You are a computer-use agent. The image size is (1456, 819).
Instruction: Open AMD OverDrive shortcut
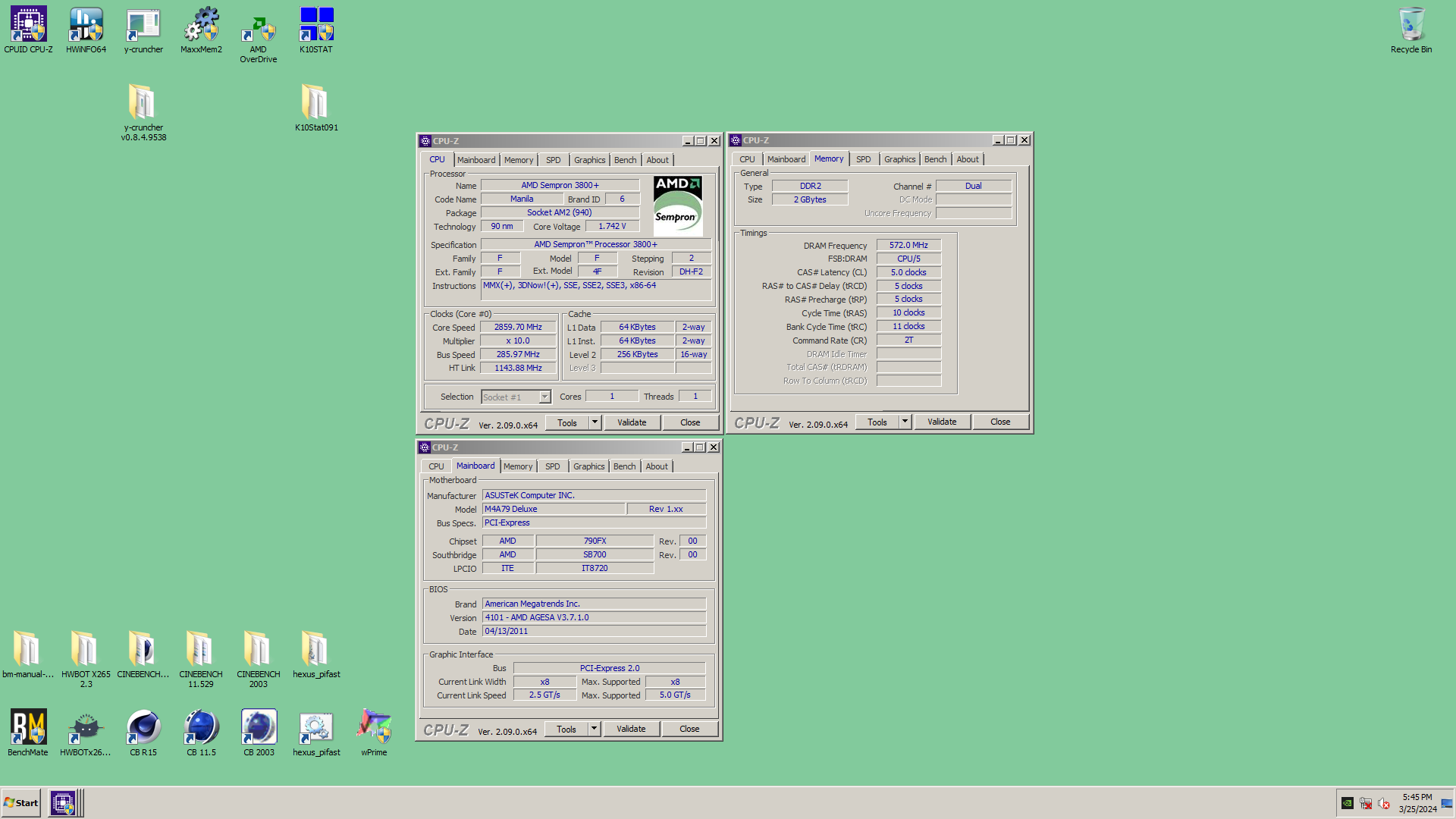point(259,36)
